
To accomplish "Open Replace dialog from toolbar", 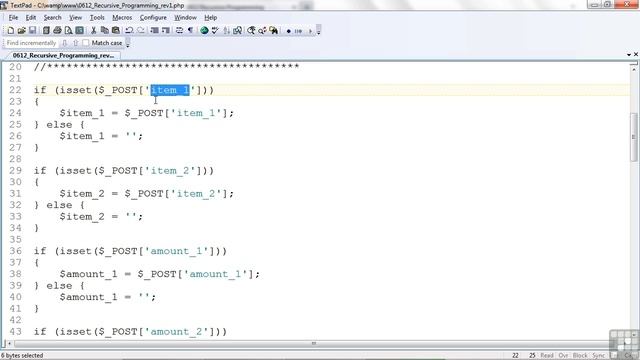I will [x=262, y=31].
